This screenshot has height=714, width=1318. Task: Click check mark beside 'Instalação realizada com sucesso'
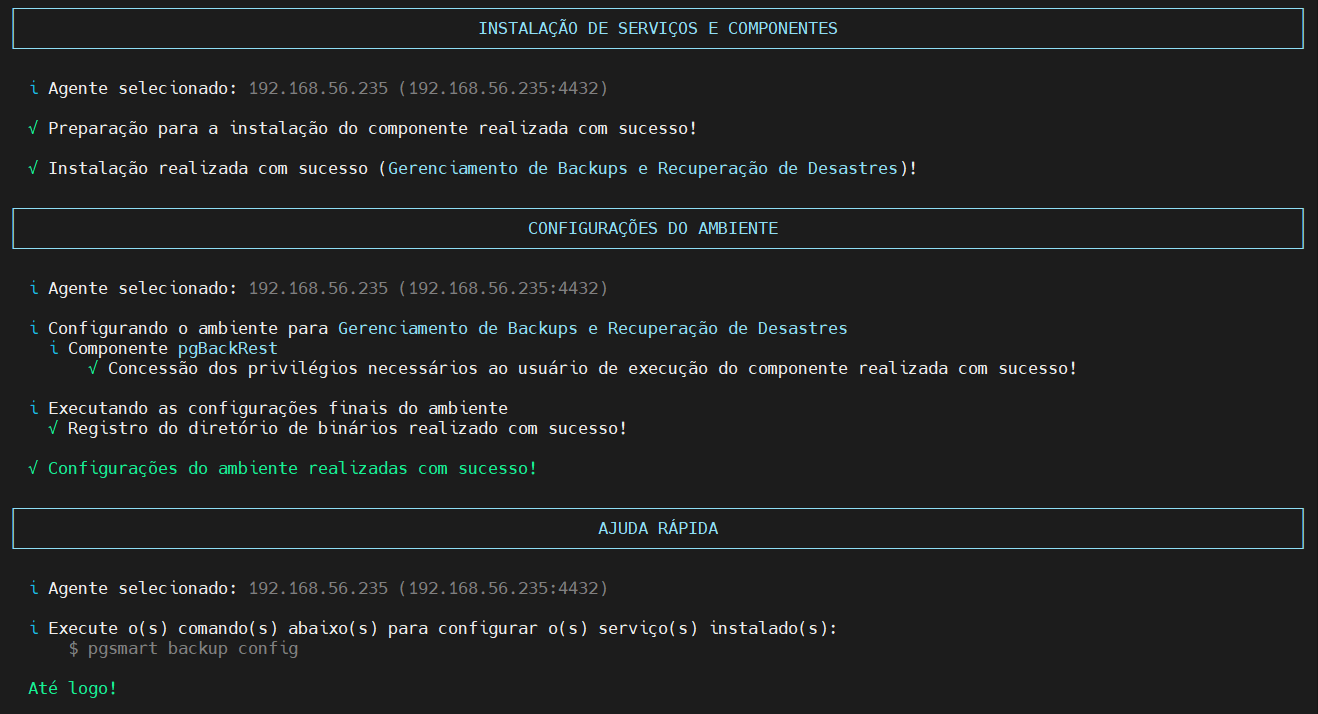[x=33, y=168]
